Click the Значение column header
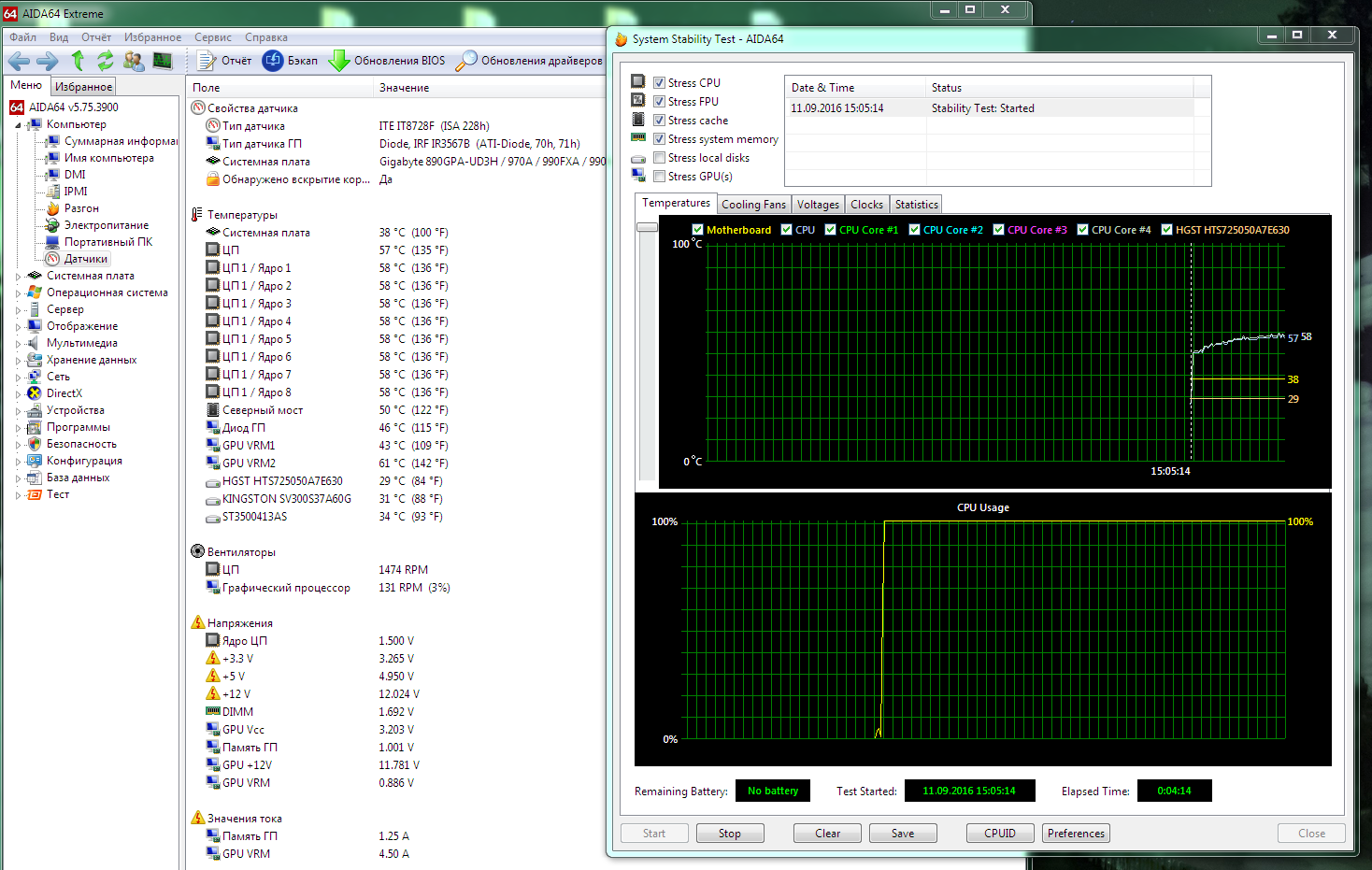1372x870 pixels. click(x=489, y=88)
